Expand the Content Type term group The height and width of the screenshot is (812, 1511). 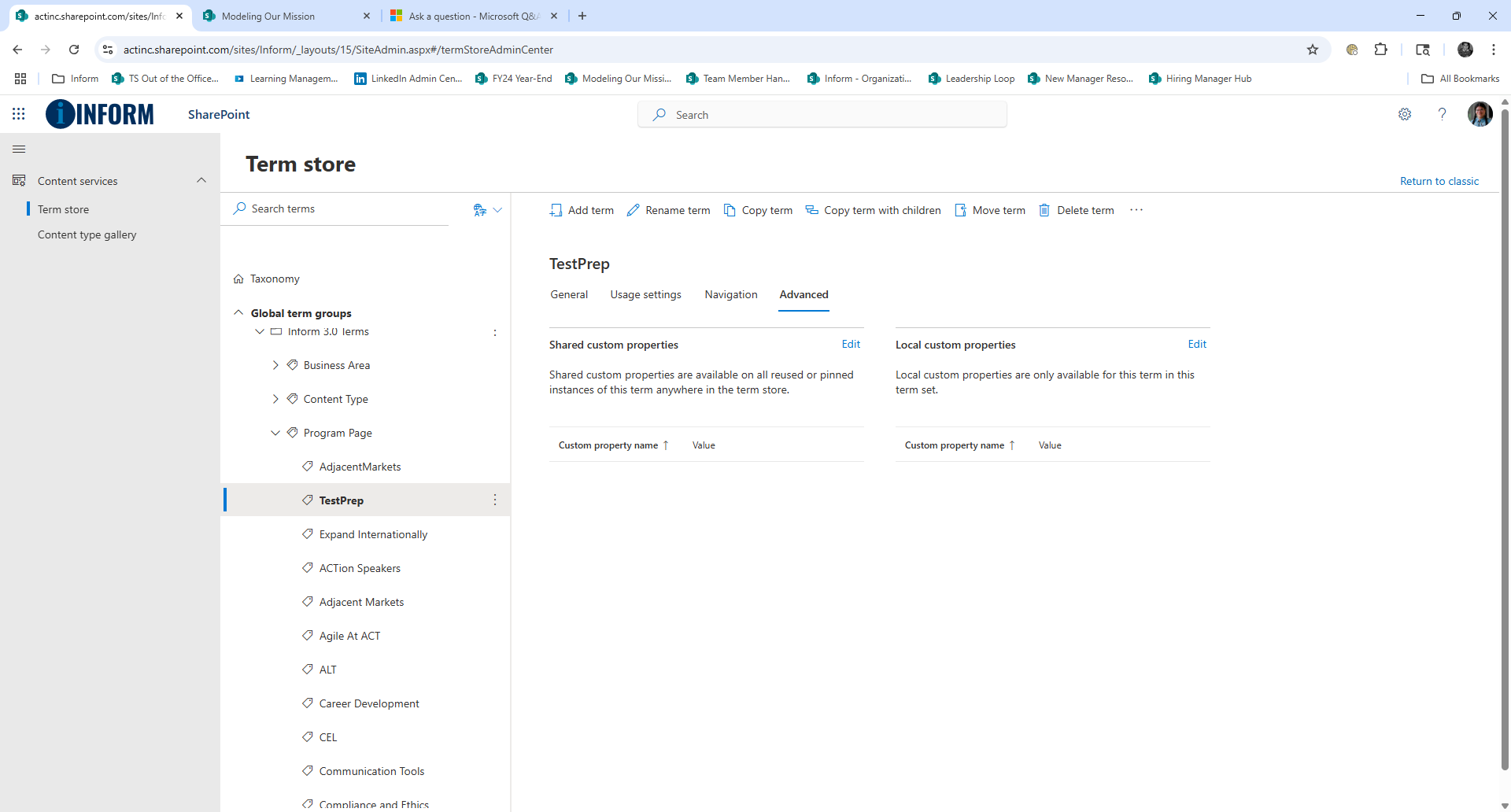[275, 399]
